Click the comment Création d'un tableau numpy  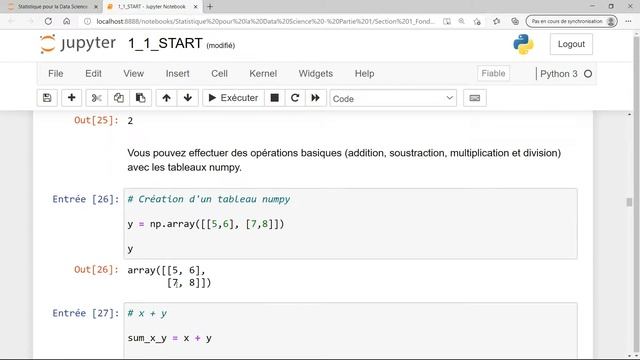point(209,199)
